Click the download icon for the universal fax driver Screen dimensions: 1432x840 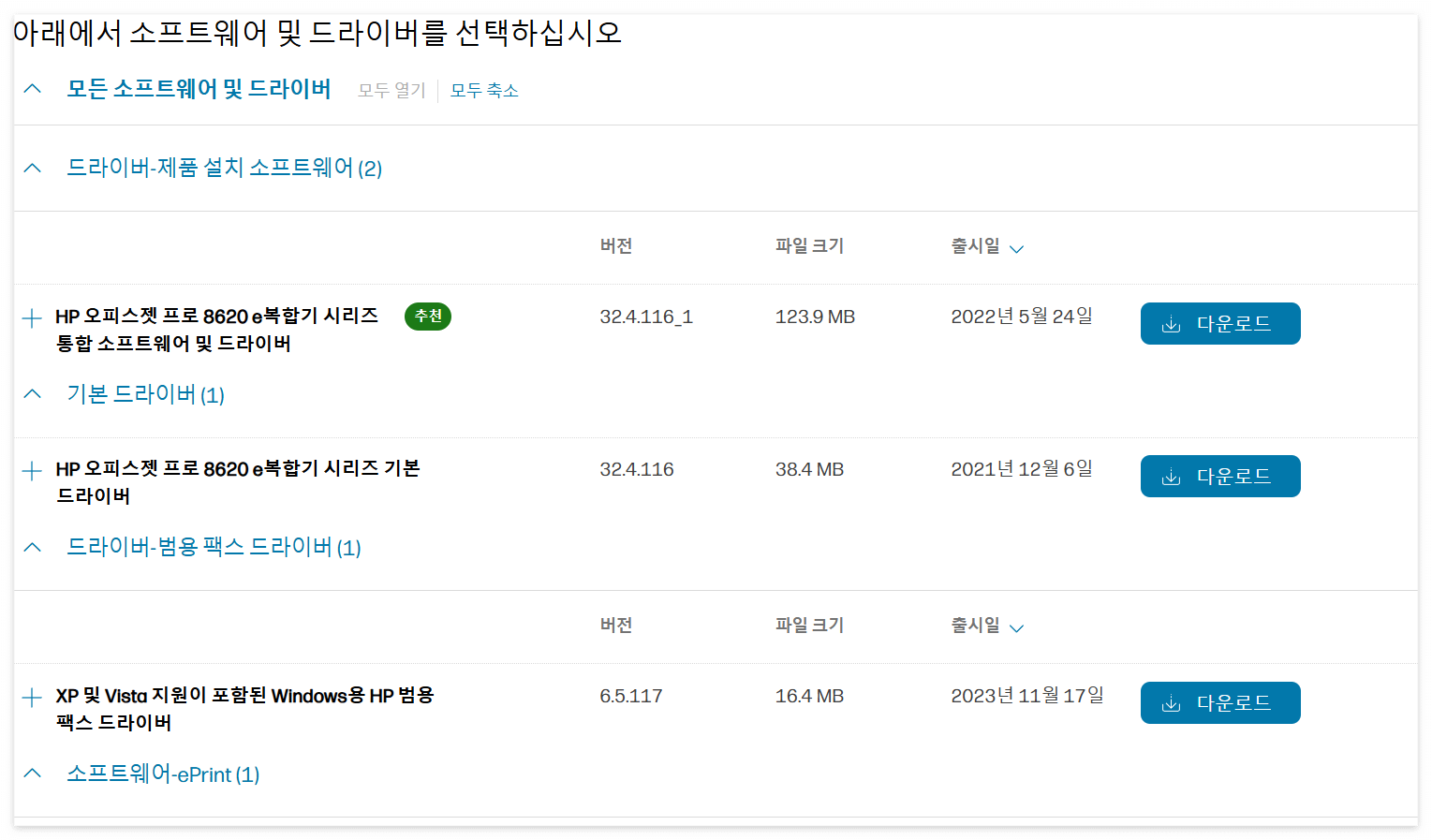[x=1170, y=702]
